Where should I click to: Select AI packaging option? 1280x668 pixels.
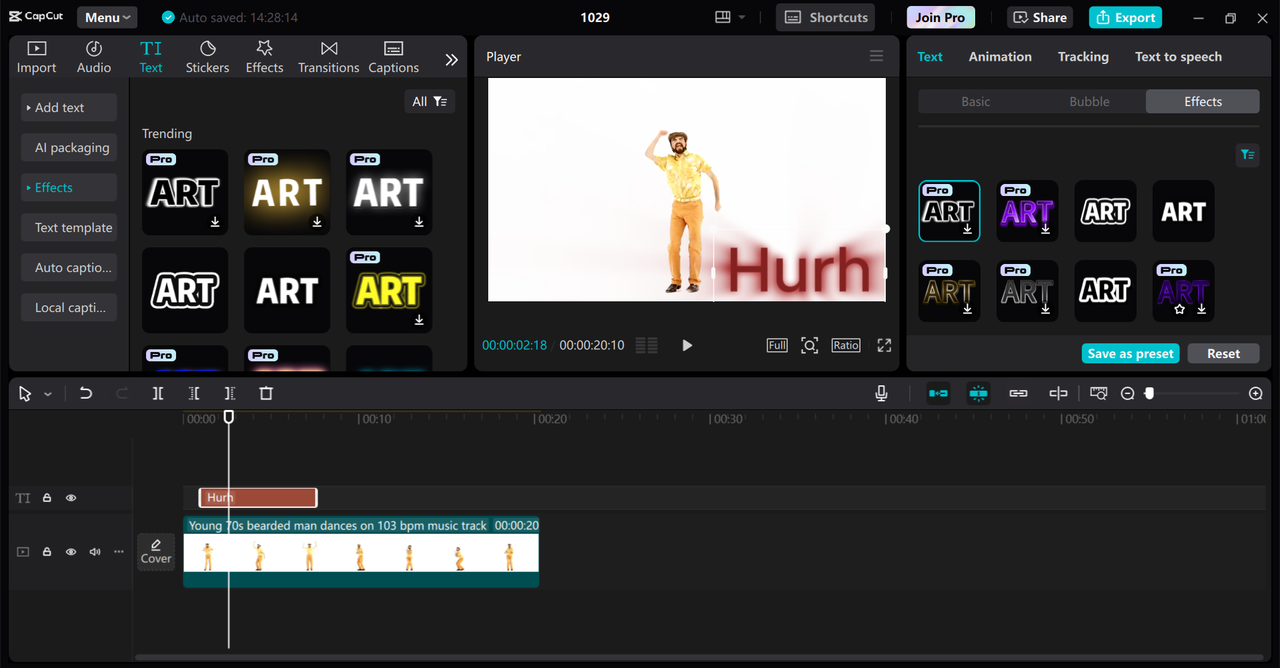[69, 147]
